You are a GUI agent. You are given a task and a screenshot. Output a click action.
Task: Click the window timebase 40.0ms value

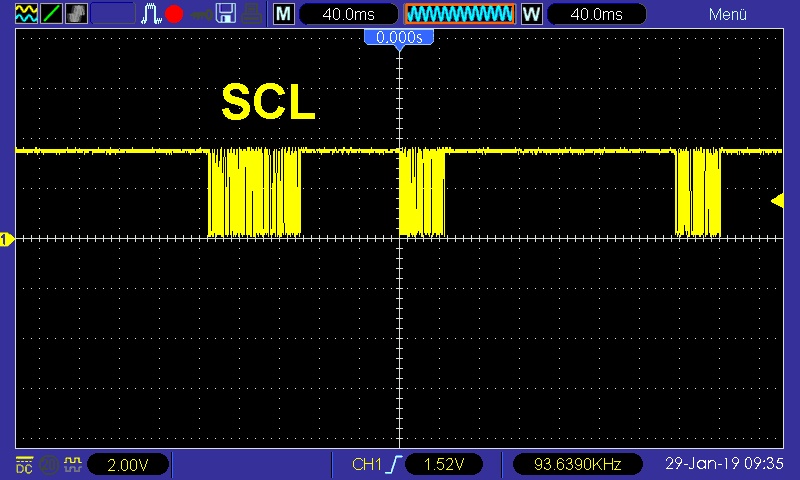tap(596, 14)
